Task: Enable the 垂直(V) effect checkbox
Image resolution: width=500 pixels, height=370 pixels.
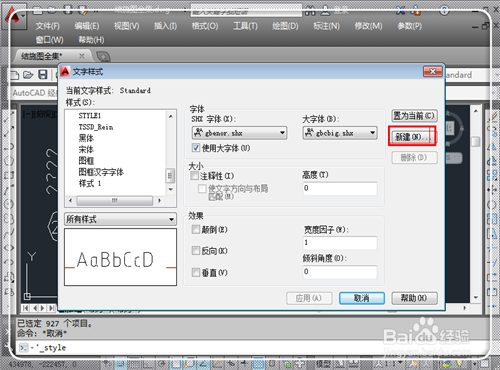Action: pos(196,272)
